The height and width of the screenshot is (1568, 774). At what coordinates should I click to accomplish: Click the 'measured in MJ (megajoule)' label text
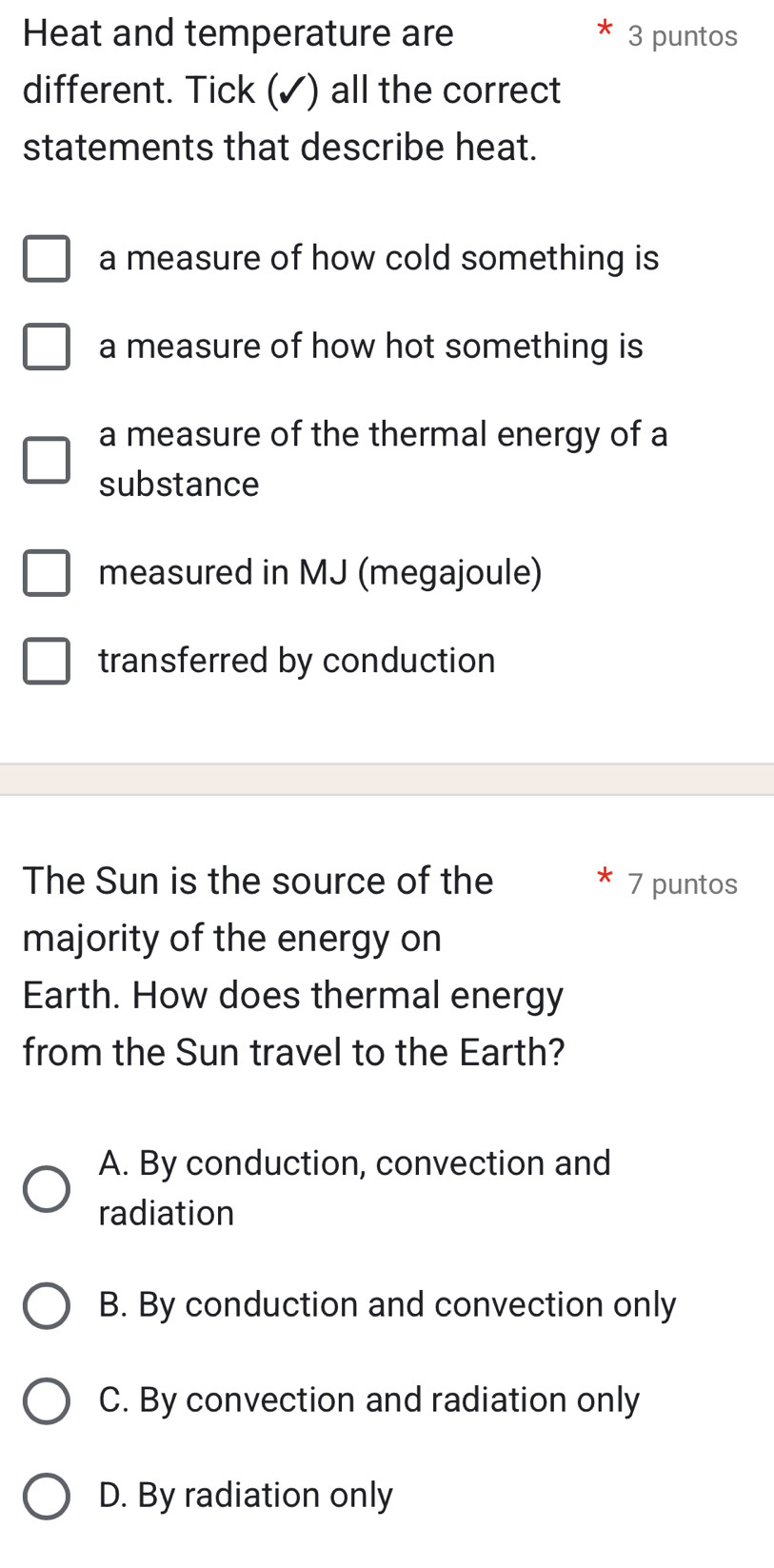[320, 572]
